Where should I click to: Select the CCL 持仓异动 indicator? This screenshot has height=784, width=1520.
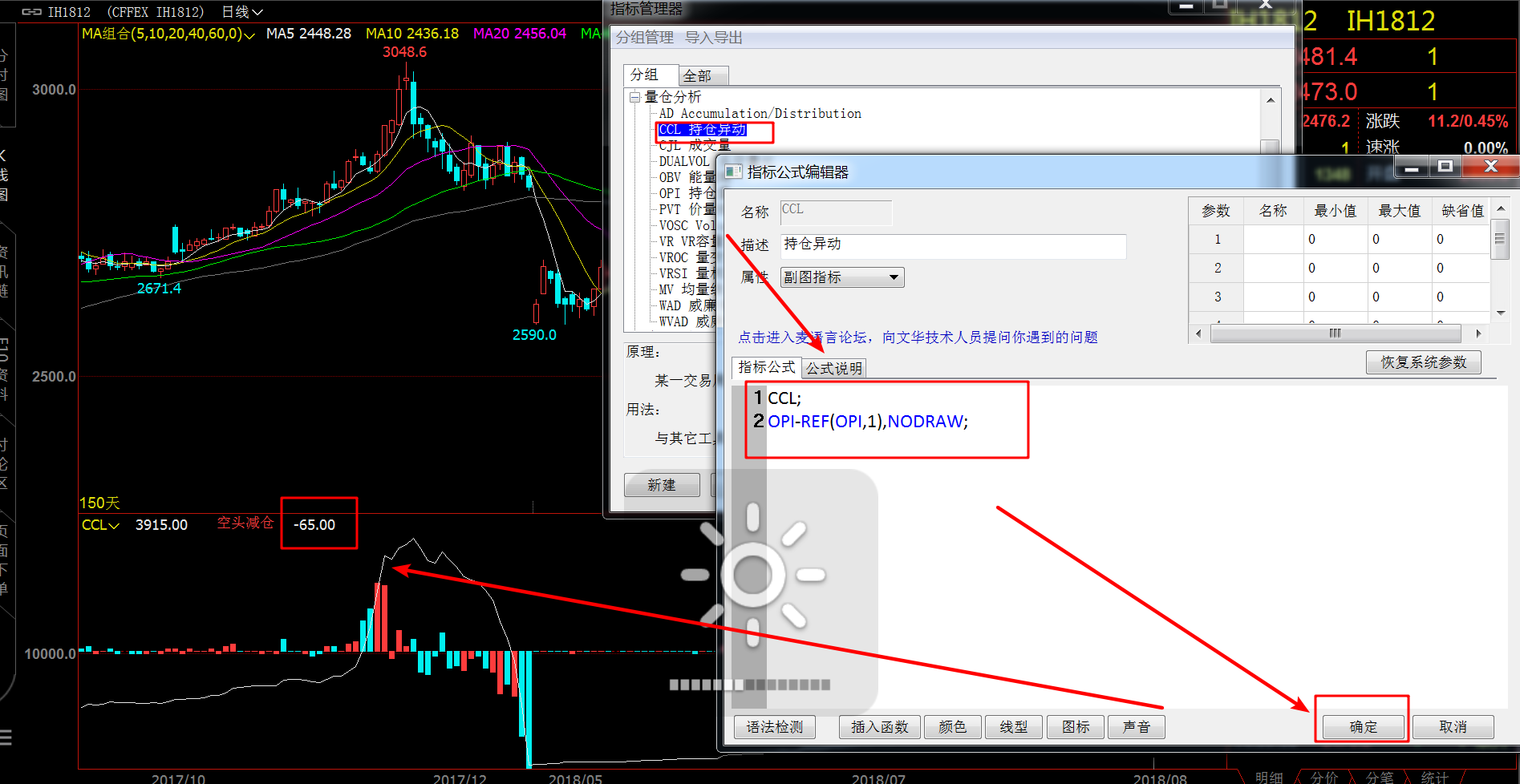pos(703,130)
